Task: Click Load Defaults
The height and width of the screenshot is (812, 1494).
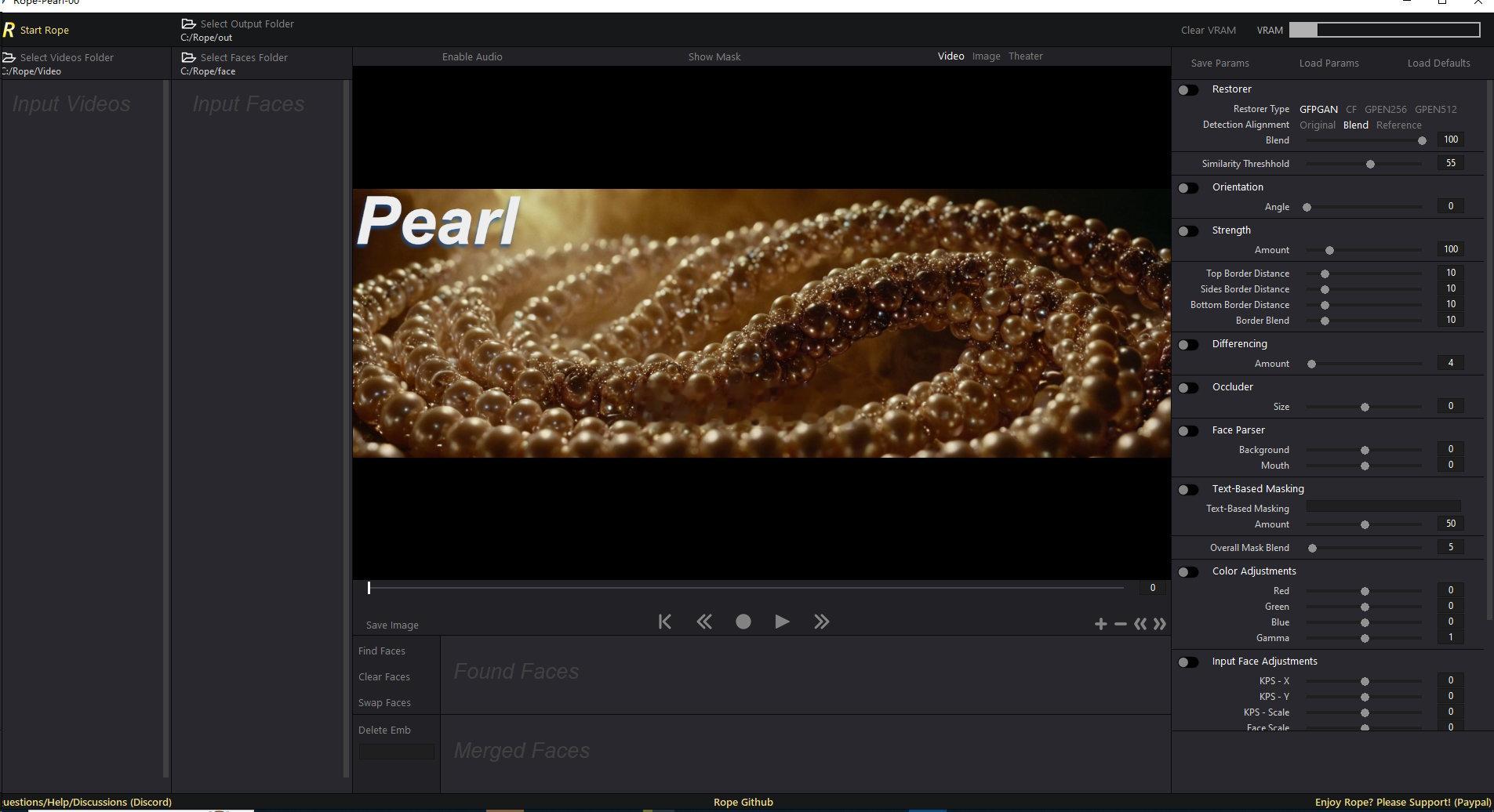Action: (x=1438, y=63)
